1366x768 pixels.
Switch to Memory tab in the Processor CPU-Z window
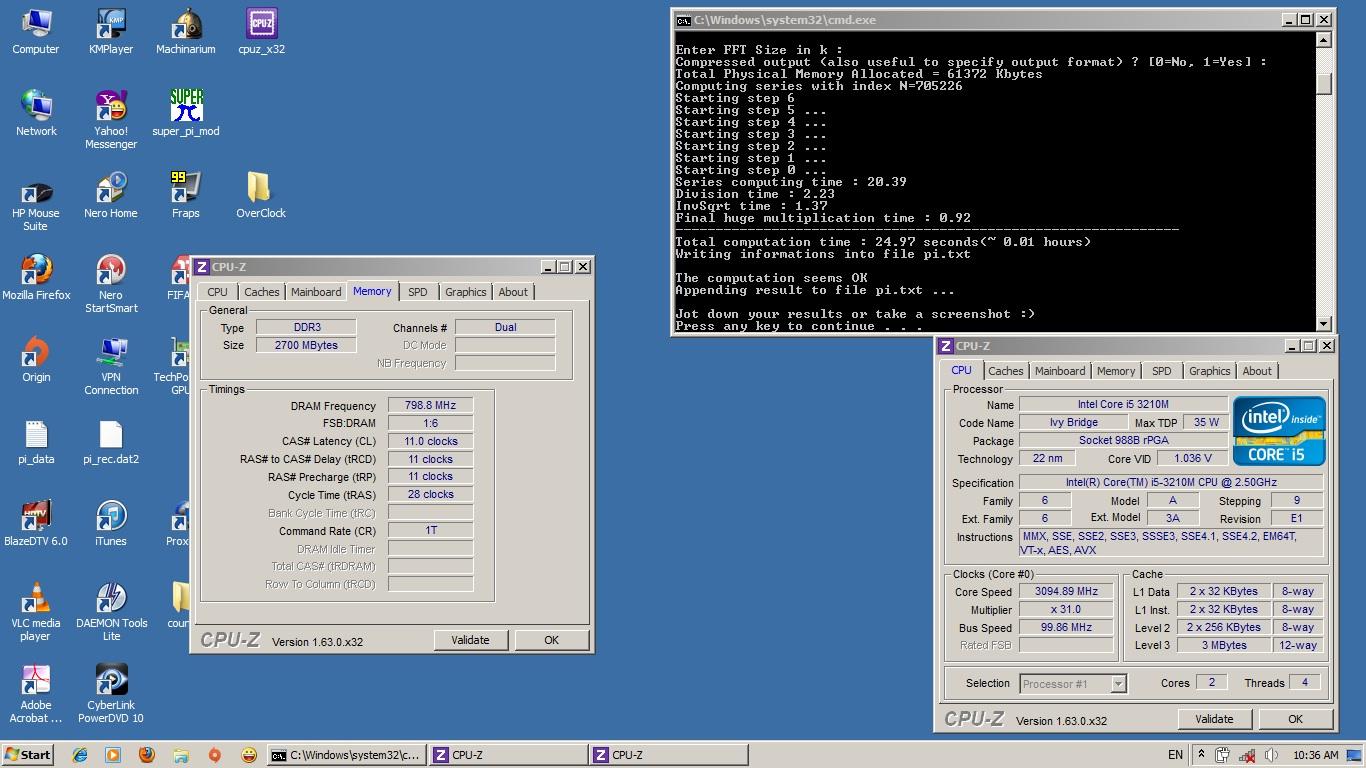(x=1116, y=371)
